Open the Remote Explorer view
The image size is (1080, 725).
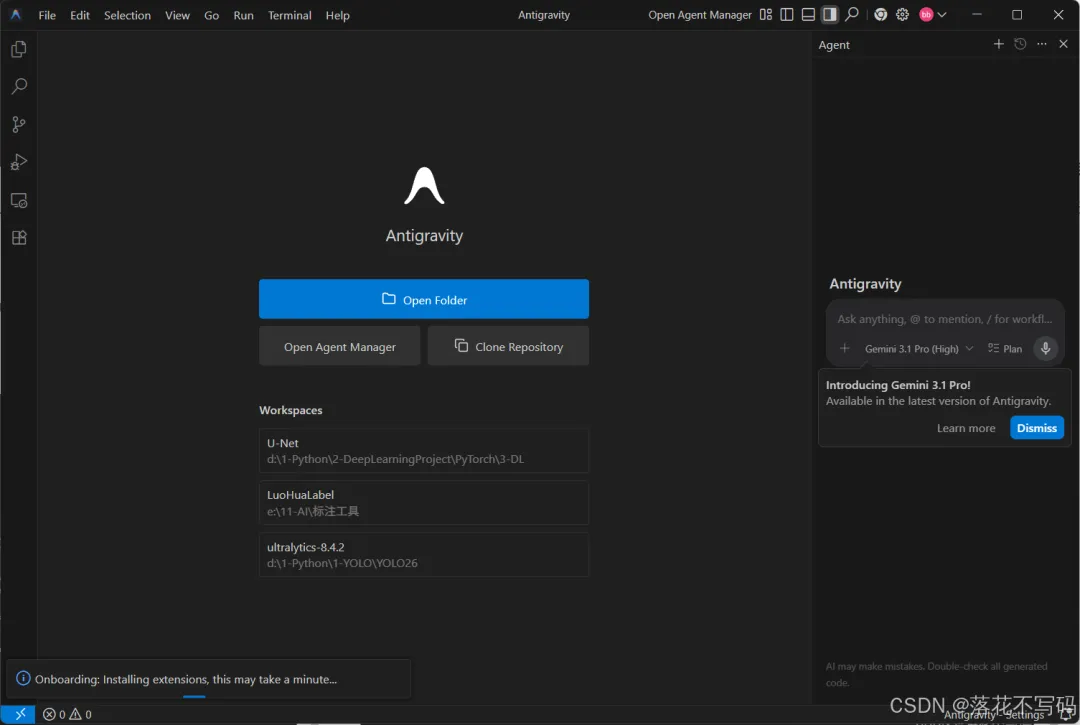click(x=19, y=200)
